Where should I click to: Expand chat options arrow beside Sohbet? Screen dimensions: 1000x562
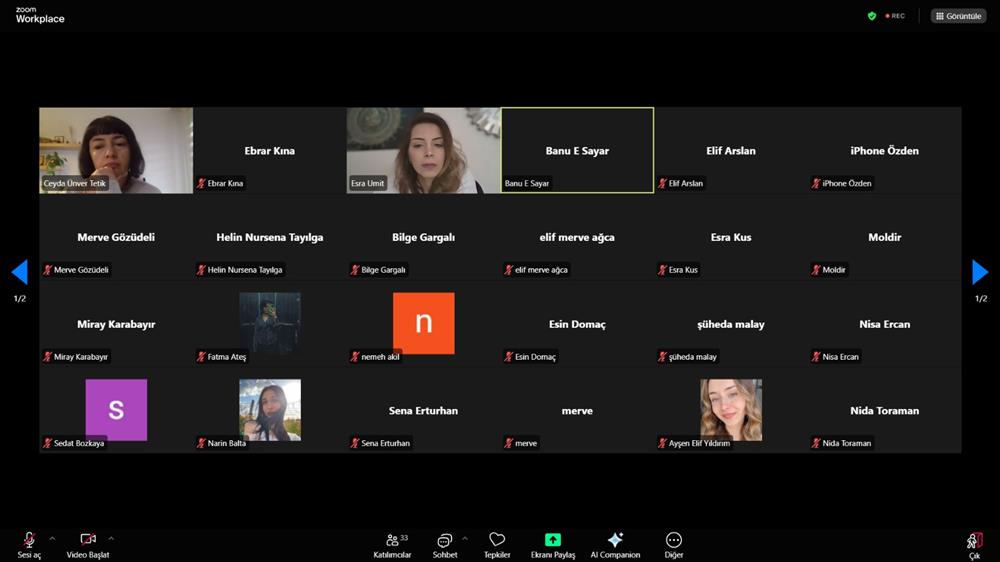click(464, 538)
